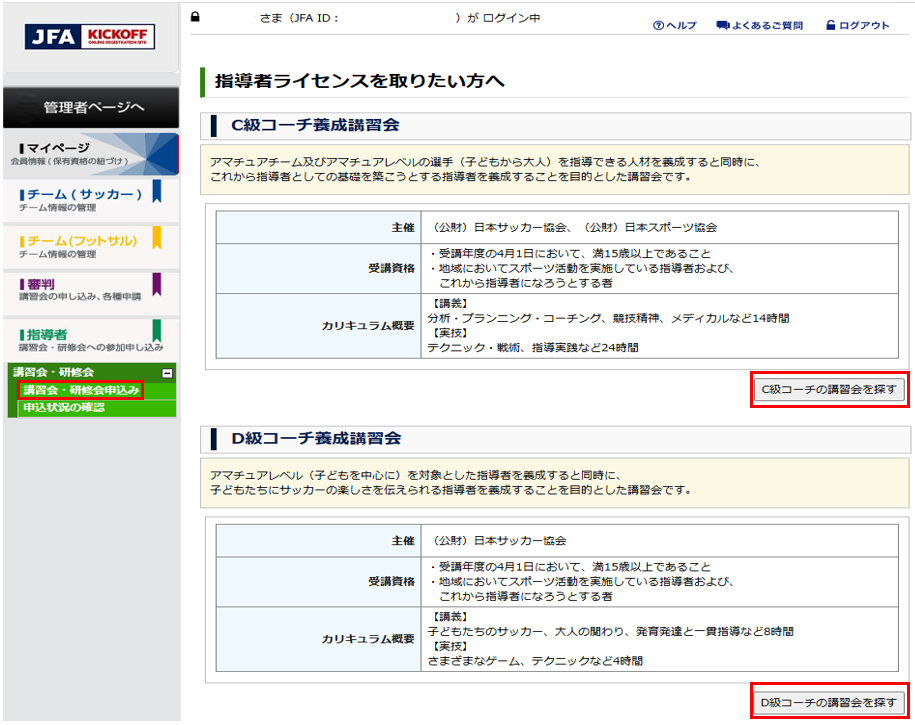The height and width of the screenshot is (725, 915).
Task: Click the C級 受講資格 row label
Action: tap(391, 269)
